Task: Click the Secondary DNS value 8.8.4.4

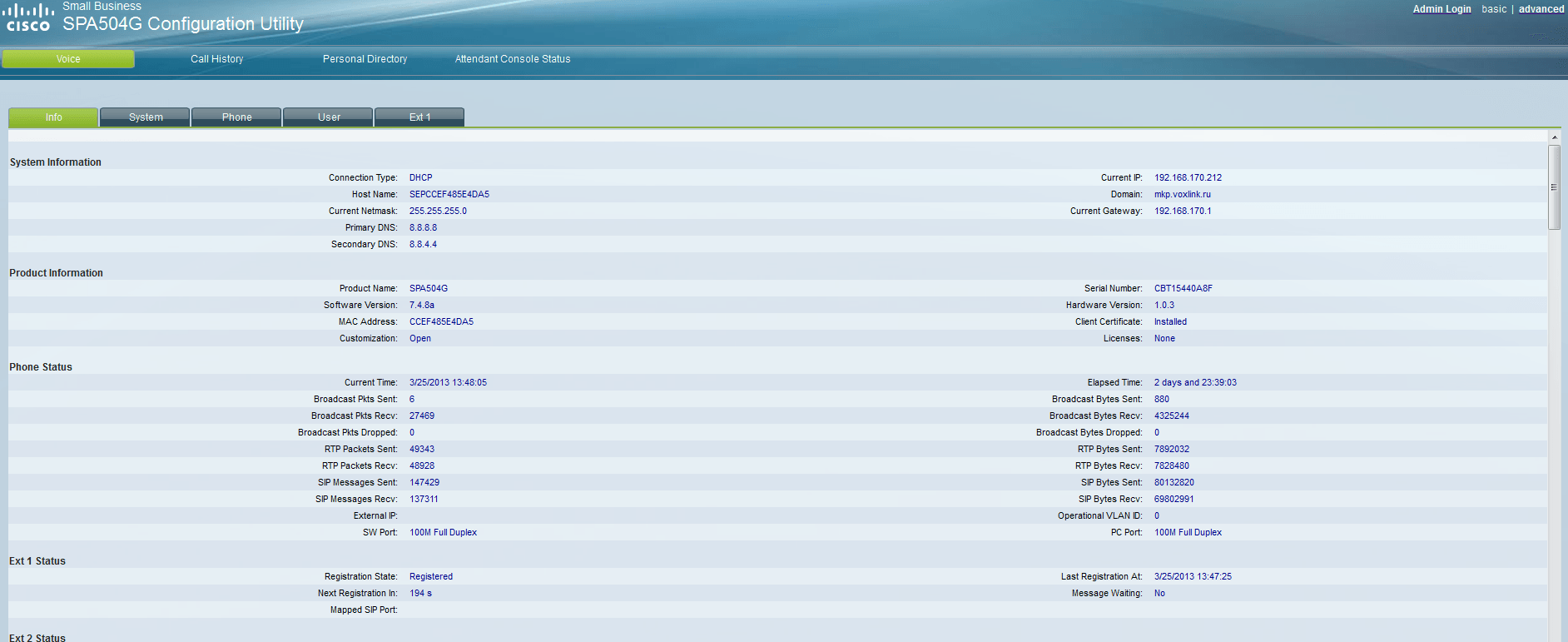Action: 423,244
